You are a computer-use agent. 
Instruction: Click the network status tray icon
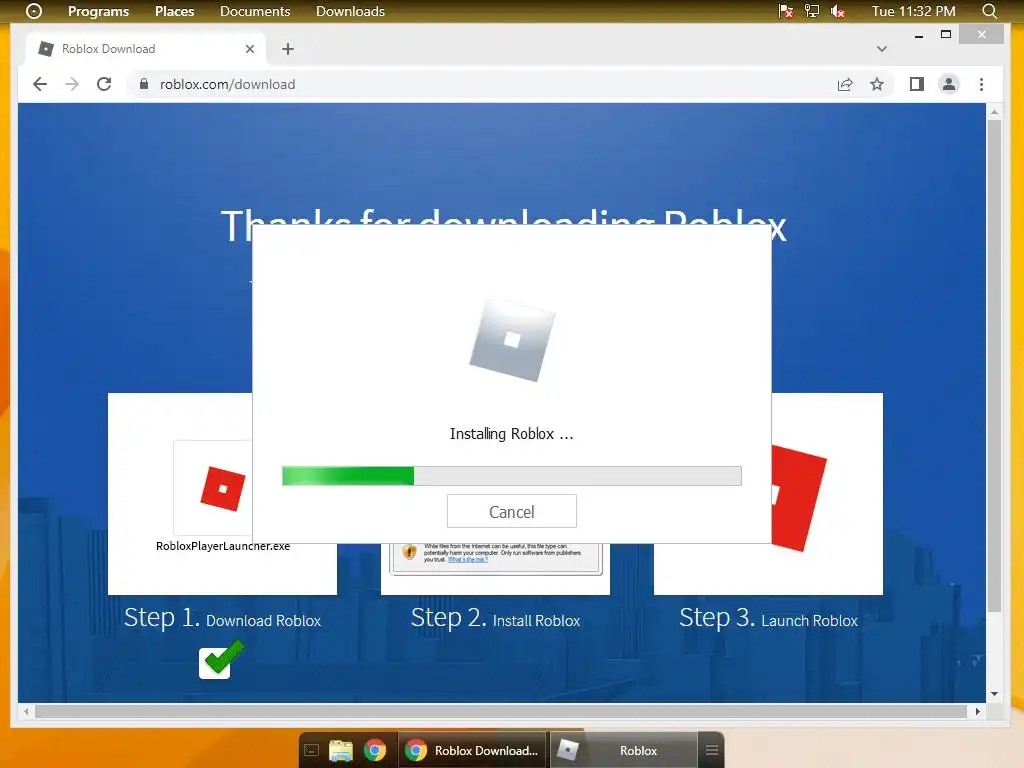point(812,11)
